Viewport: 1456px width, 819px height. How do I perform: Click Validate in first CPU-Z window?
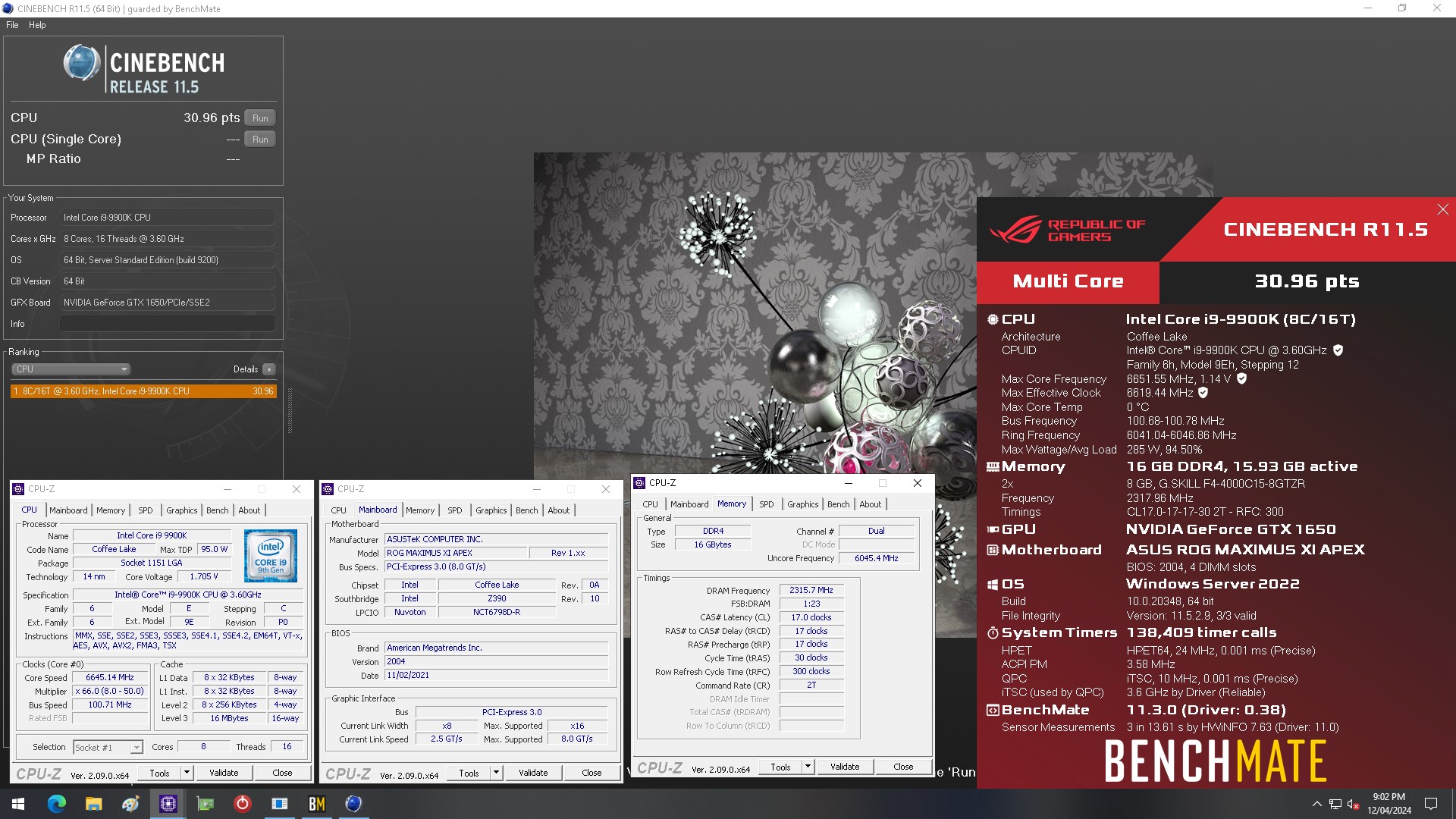click(224, 773)
